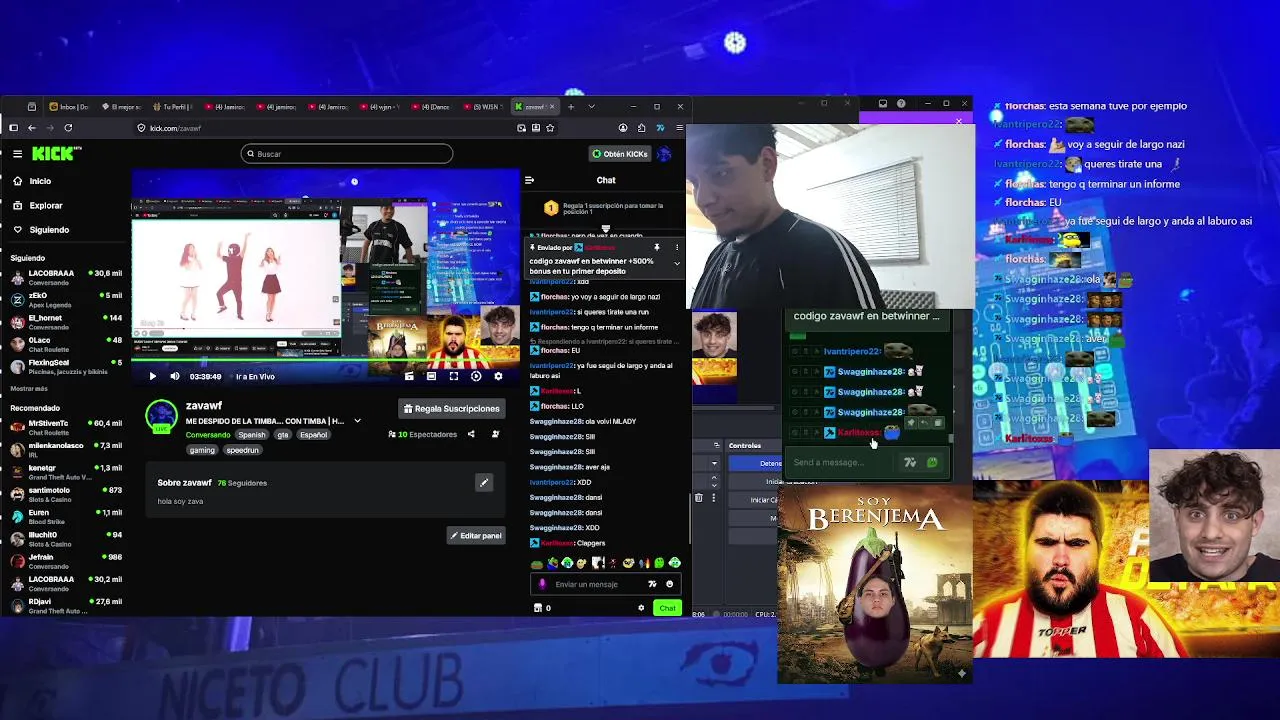The image size is (1280, 720).
Task: Click the Spanish tag
Action: coord(252,435)
